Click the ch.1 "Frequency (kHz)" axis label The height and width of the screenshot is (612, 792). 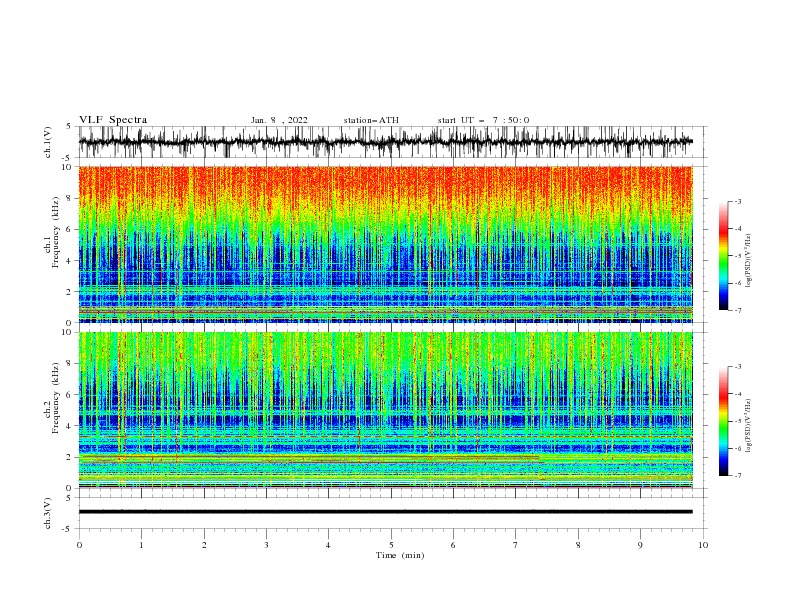tap(56, 232)
